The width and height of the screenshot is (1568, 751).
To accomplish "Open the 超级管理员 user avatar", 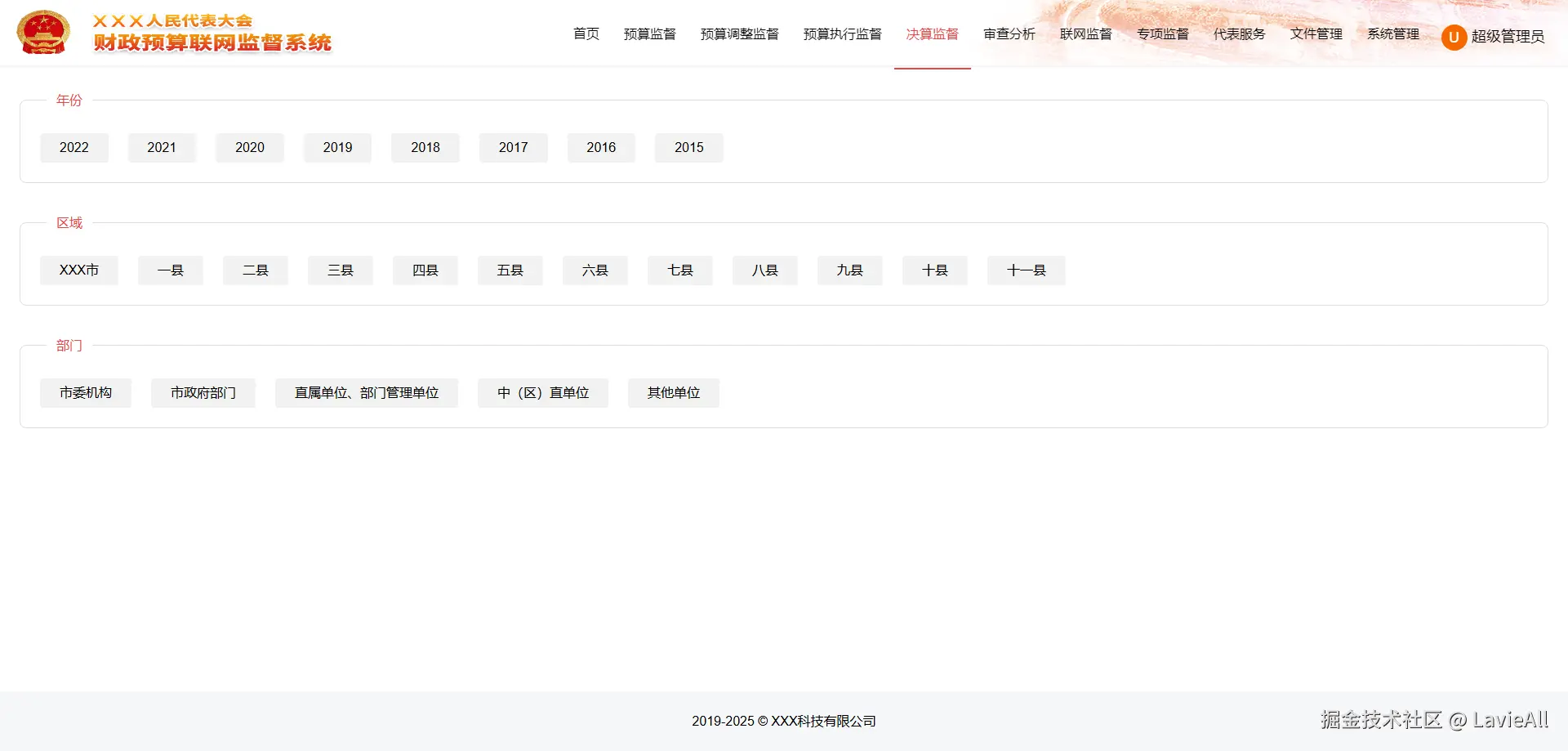I will coord(1454,37).
